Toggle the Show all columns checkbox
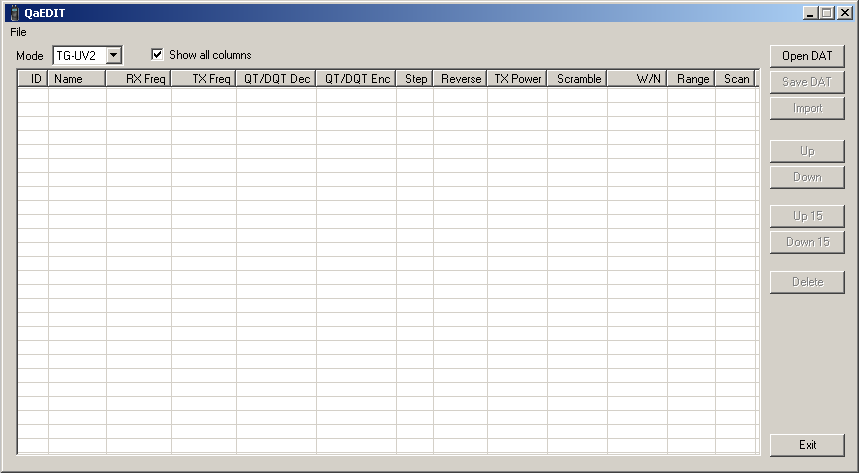Viewport: 859px width, 473px height. click(157, 54)
